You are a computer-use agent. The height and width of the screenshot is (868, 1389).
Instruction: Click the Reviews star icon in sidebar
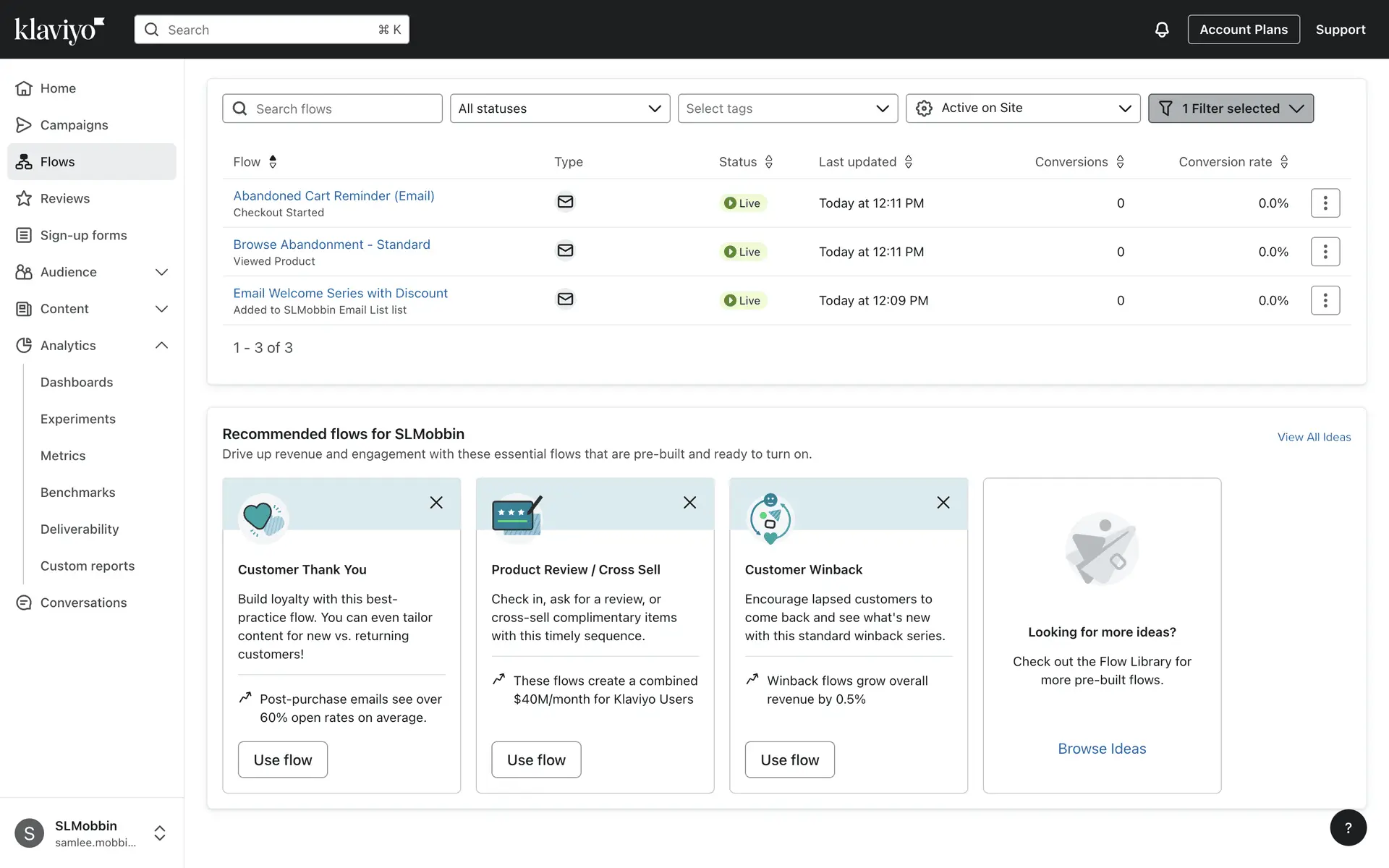pos(24,198)
